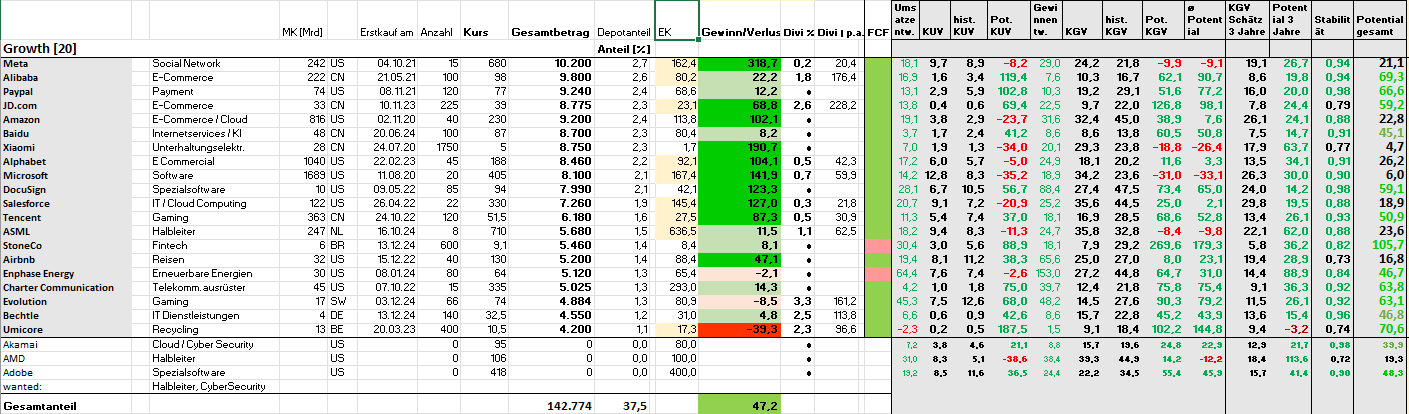The width and height of the screenshot is (1409, 414).
Task: Select the total Depotanteil 37,5 cell
Action: pyautogui.click(x=625, y=406)
